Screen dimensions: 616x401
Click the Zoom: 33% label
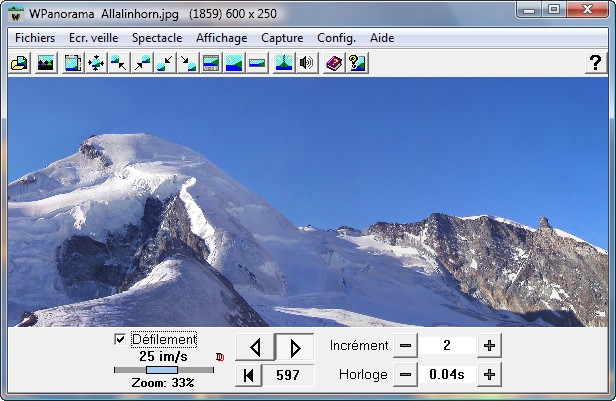(x=163, y=383)
